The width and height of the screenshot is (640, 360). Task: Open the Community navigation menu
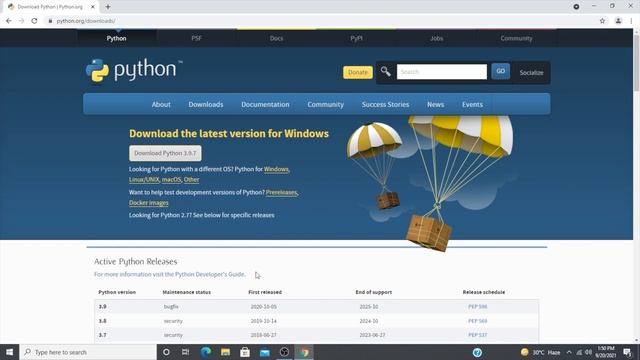[326, 104]
